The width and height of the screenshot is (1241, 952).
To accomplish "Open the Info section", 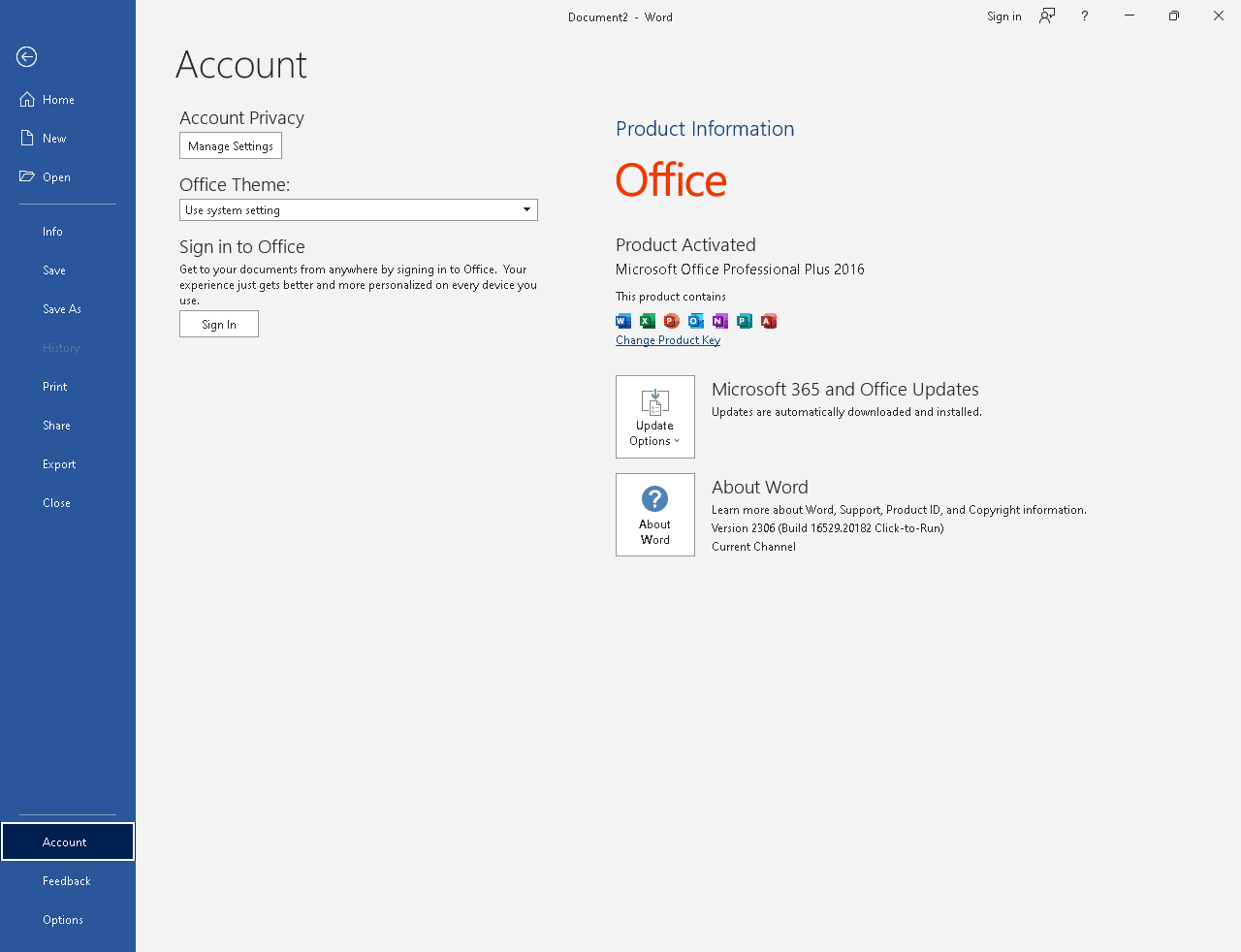I will (68, 232).
